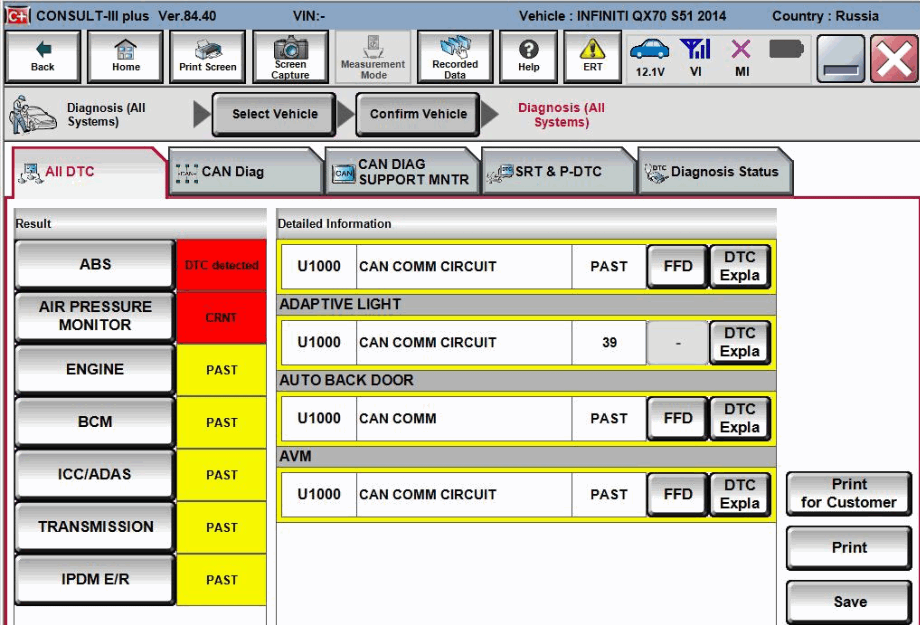This screenshot has height=625, width=920.
Task: Click the Print button
Action: [x=849, y=548]
